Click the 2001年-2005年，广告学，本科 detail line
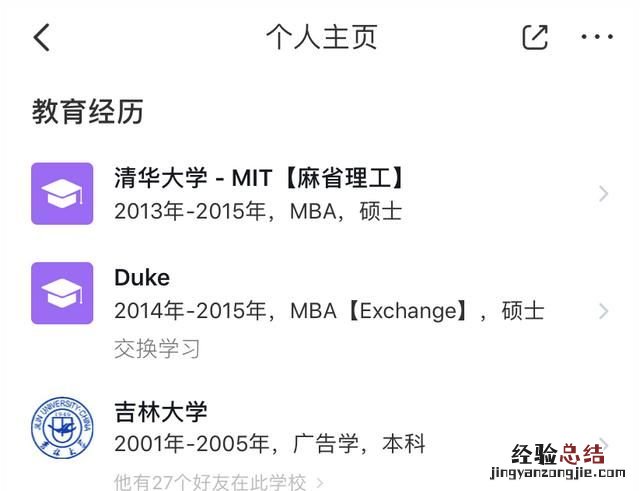The height and width of the screenshot is (491, 640). pos(272,443)
